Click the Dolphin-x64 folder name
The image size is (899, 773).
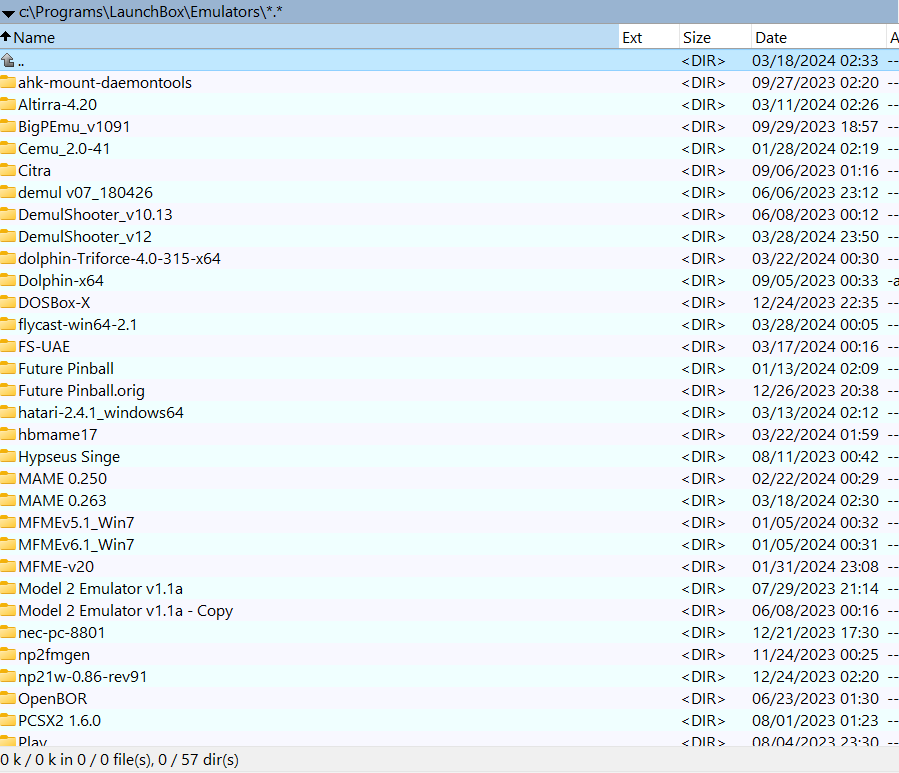(x=61, y=280)
